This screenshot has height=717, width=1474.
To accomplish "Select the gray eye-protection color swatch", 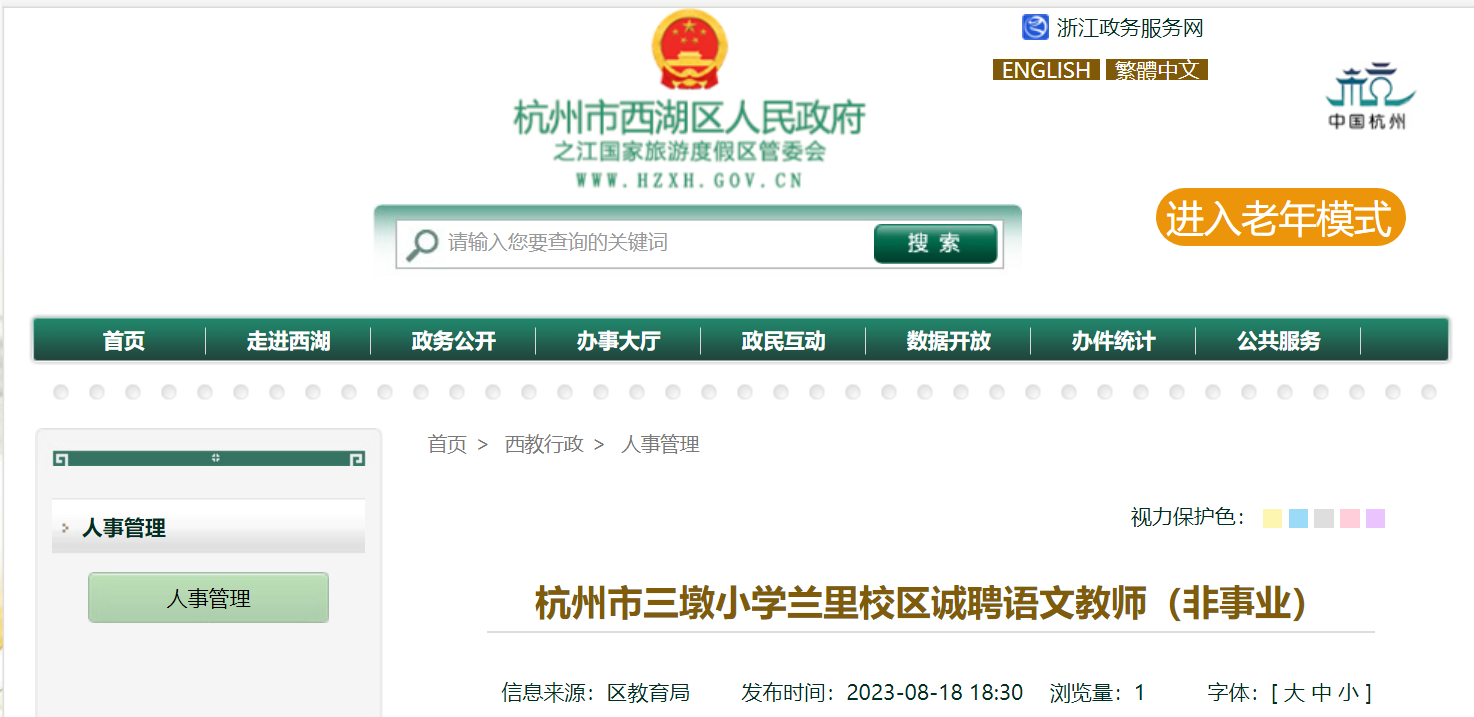I will coord(1324,518).
